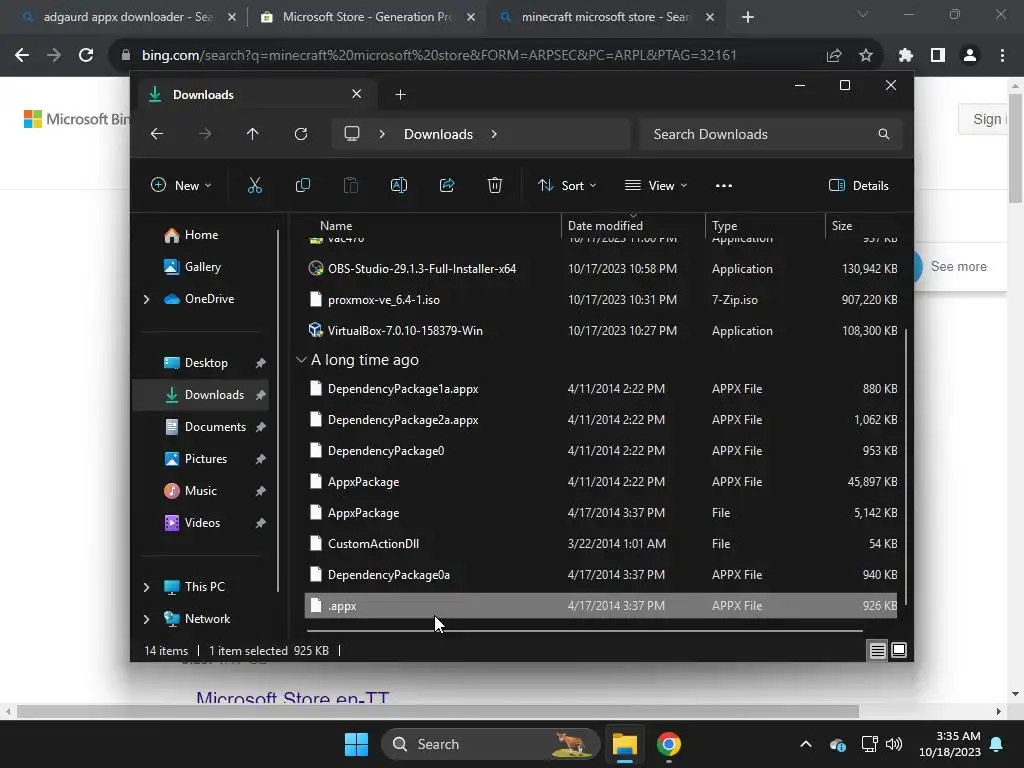1024x768 pixels.
Task: Open the See more (three dots) menu
Action: point(724,185)
